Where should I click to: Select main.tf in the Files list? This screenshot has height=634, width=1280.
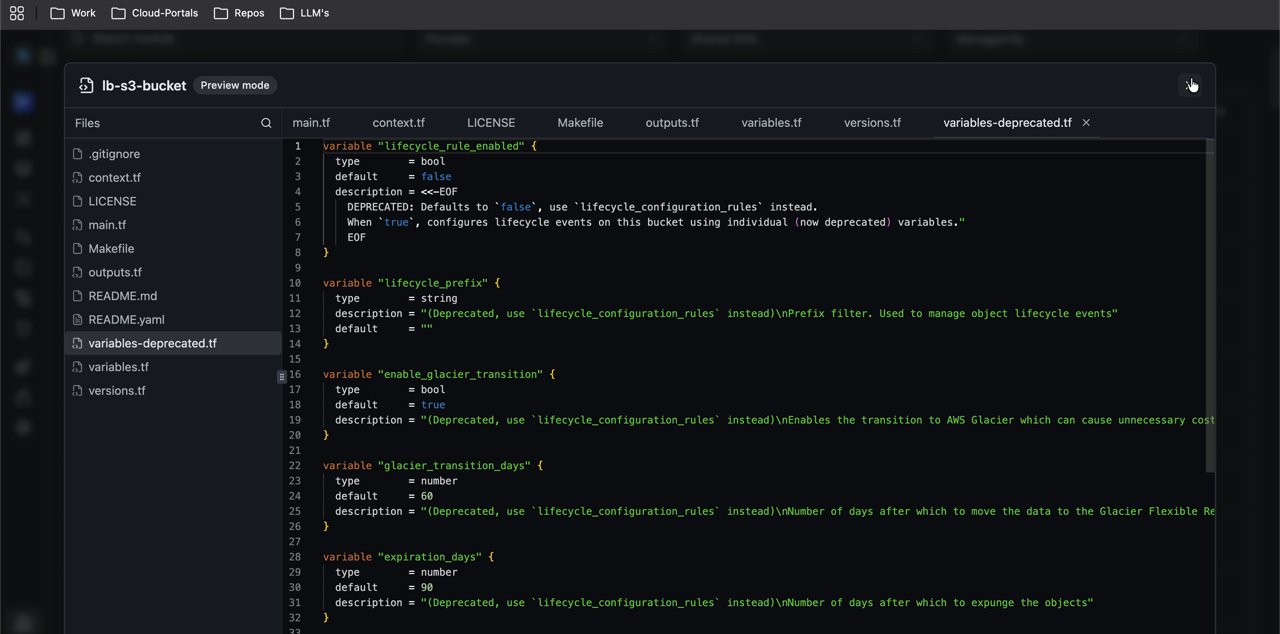pyautogui.click(x=173, y=225)
